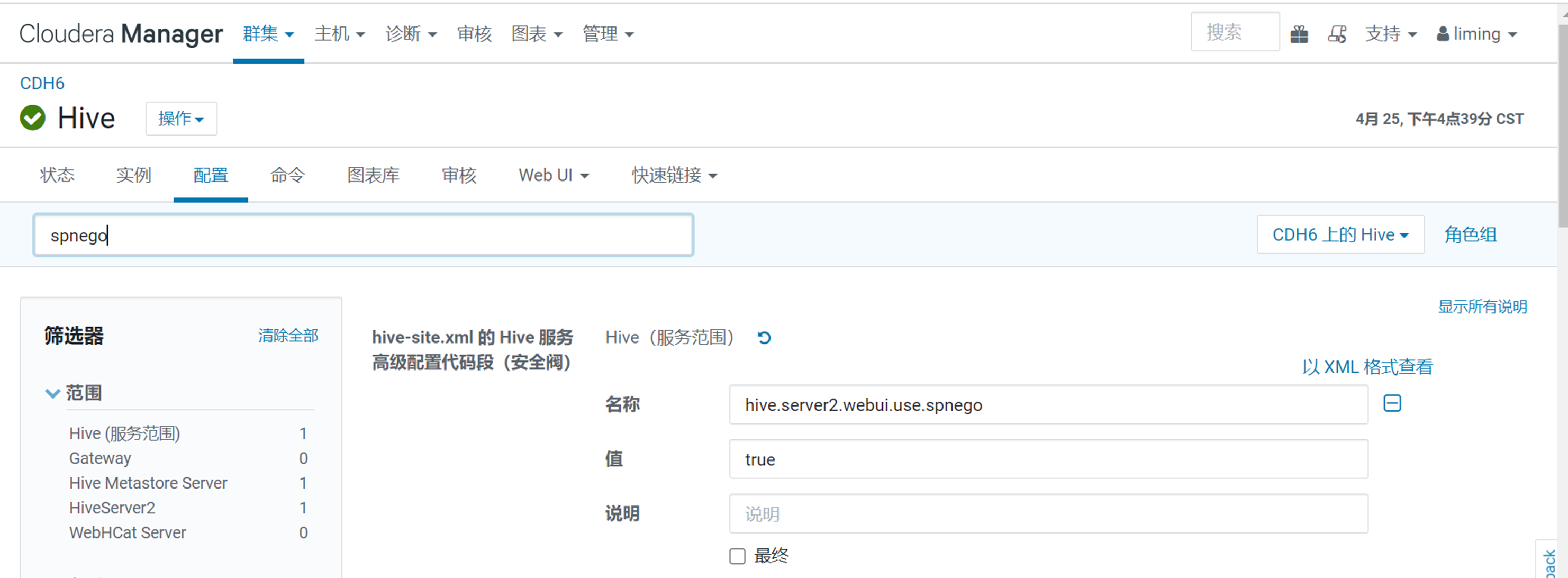Open the running commands icon
The width and height of the screenshot is (1568, 578).
click(x=1337, y=34)
